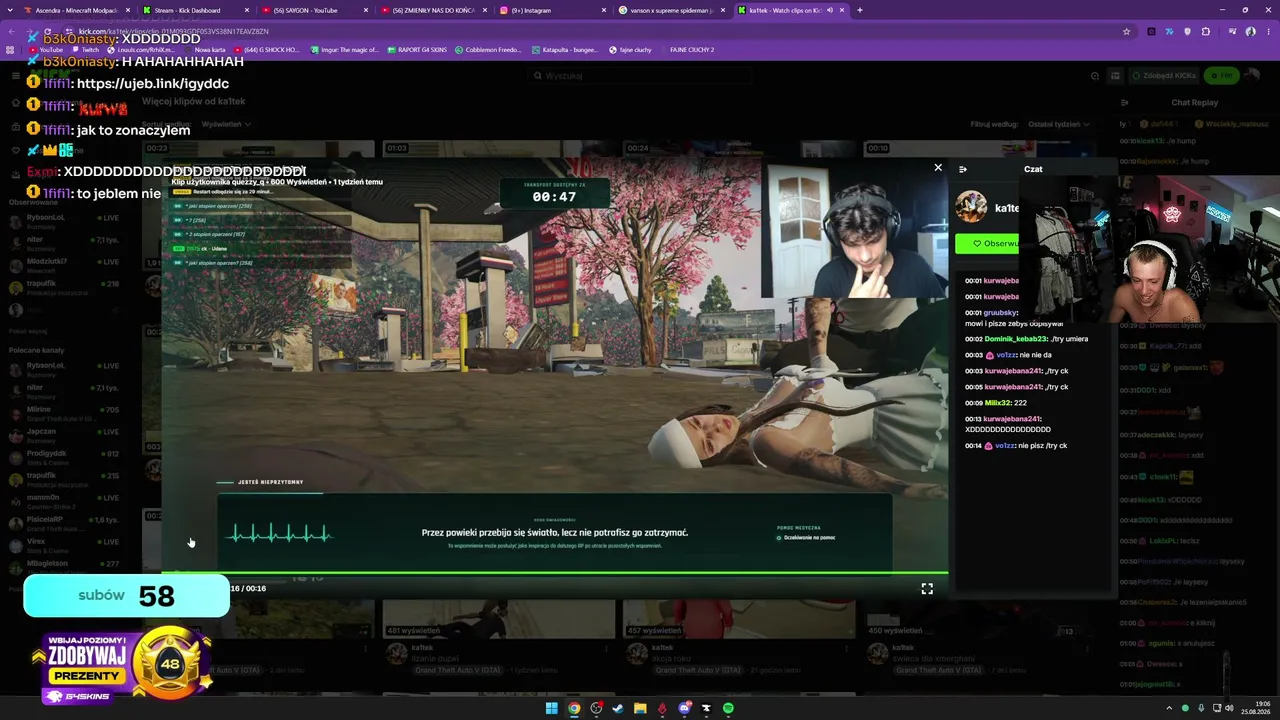Open Steam from the taskbar
The width and height of the screenshot is (1280, 720).
click(618, 708)
